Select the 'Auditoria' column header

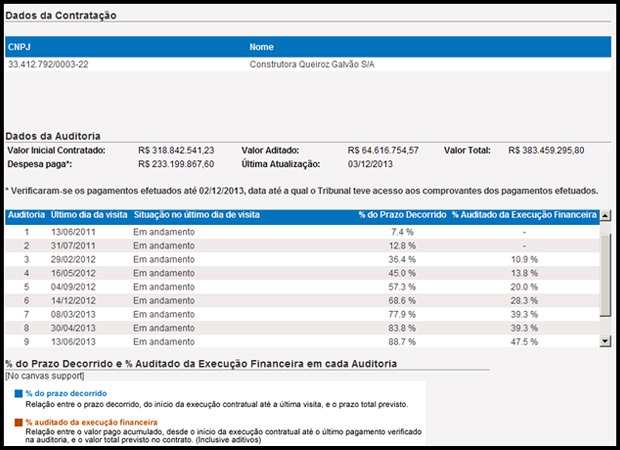pos(26,215)
